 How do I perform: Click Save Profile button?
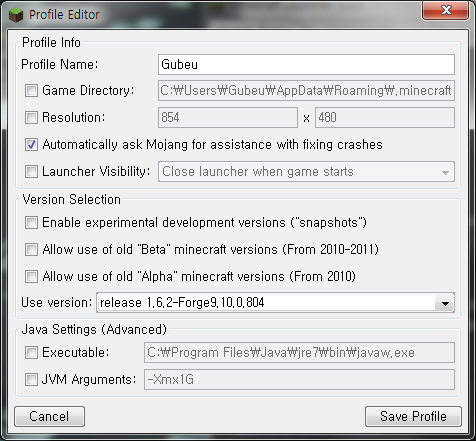[x=413, y=416]
